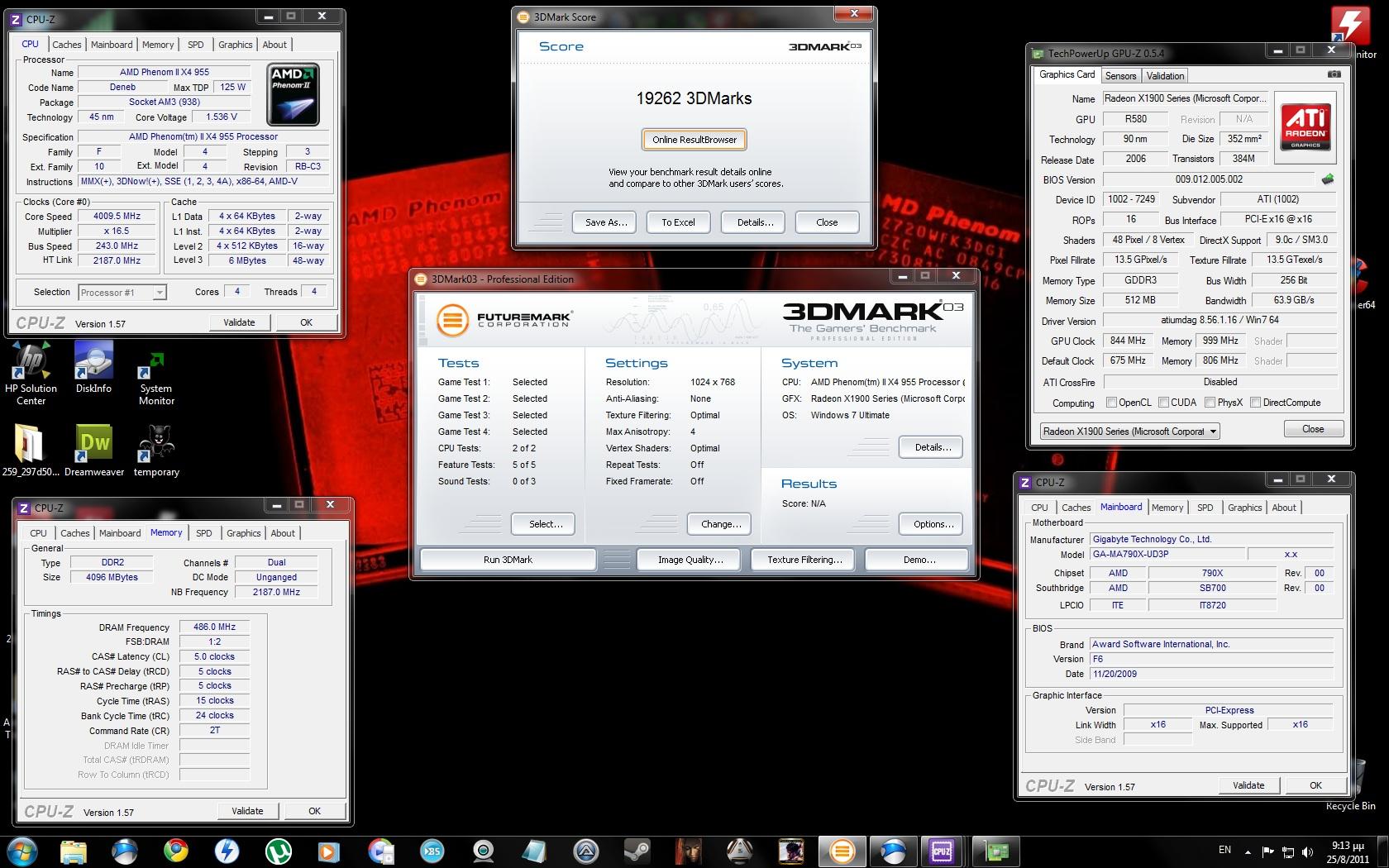Click the ATI Radeon logo in GPU-Z
The height and width of the screenshot is (868, 1389).
click(1305, 126)
